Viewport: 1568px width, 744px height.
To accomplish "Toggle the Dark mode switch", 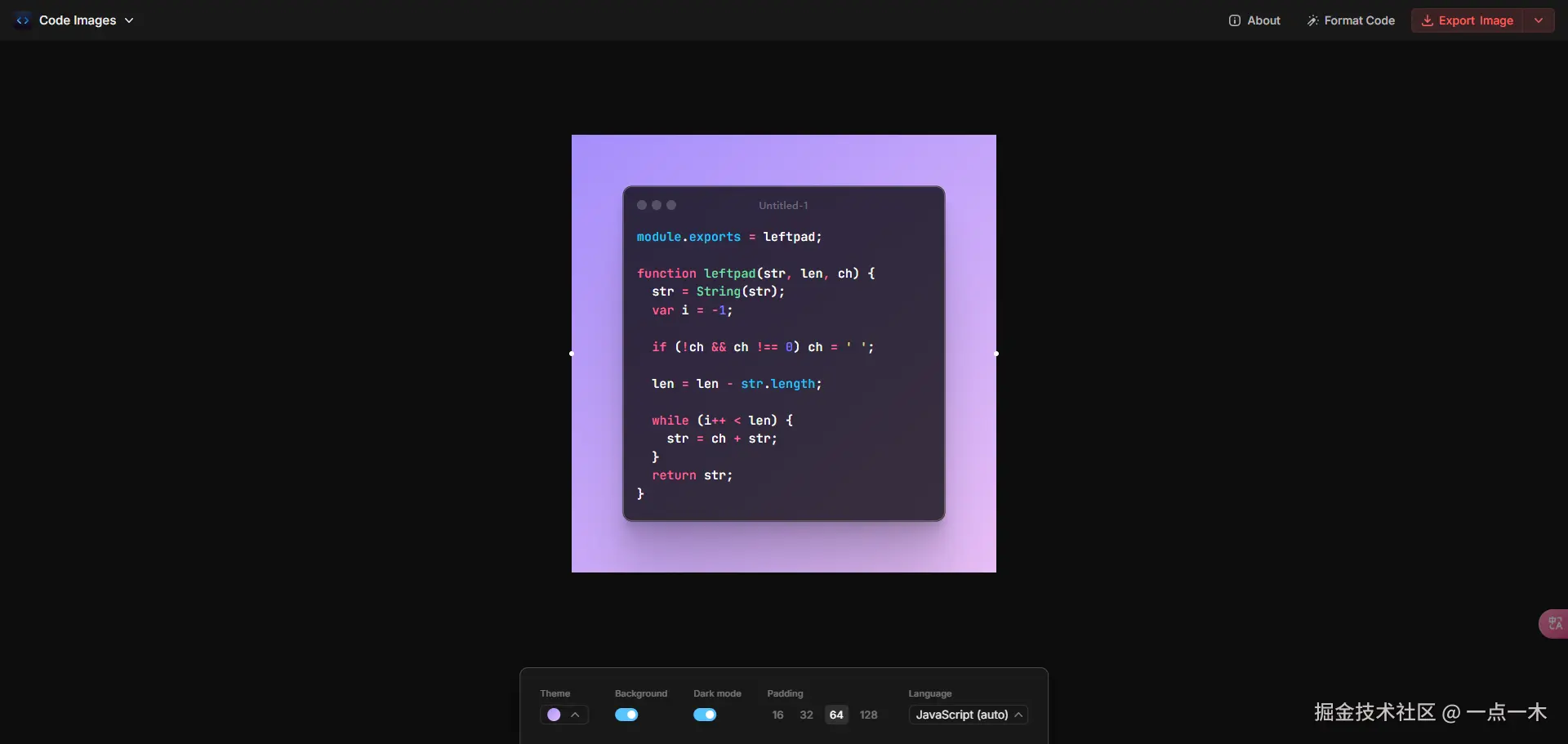I will [705, 715].
